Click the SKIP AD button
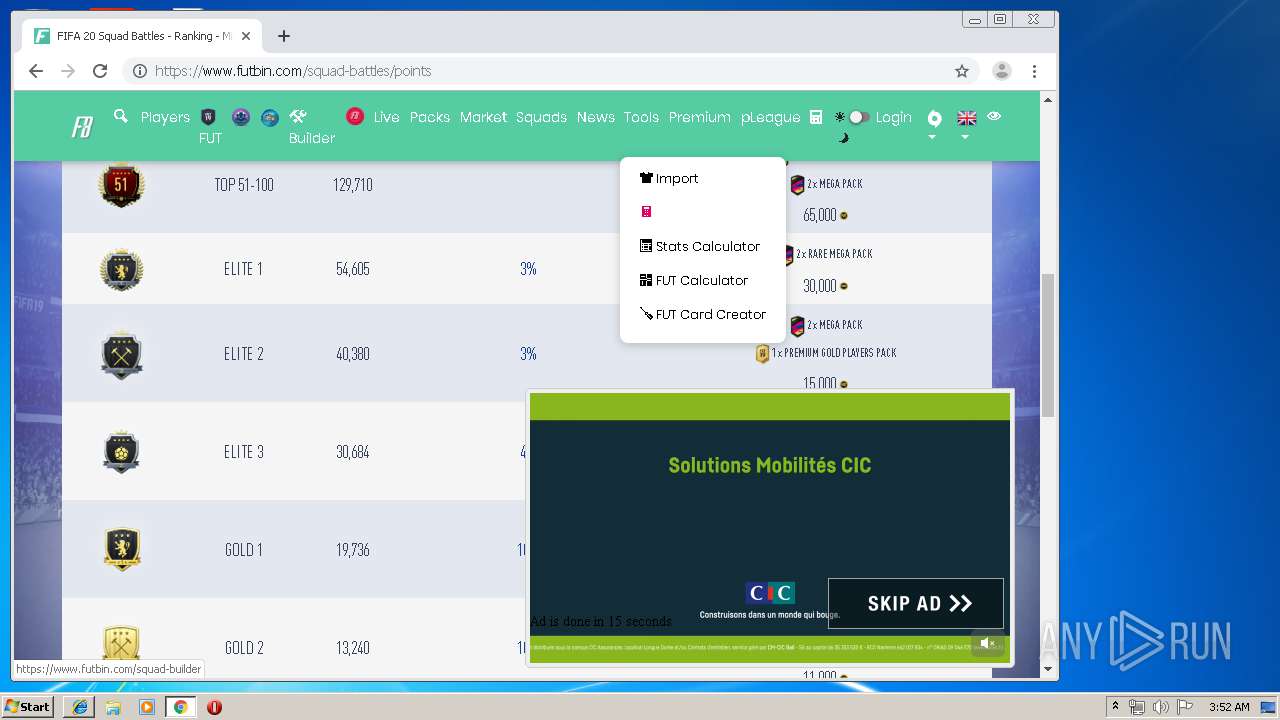The image size is (1280, 720). point(916,603)
